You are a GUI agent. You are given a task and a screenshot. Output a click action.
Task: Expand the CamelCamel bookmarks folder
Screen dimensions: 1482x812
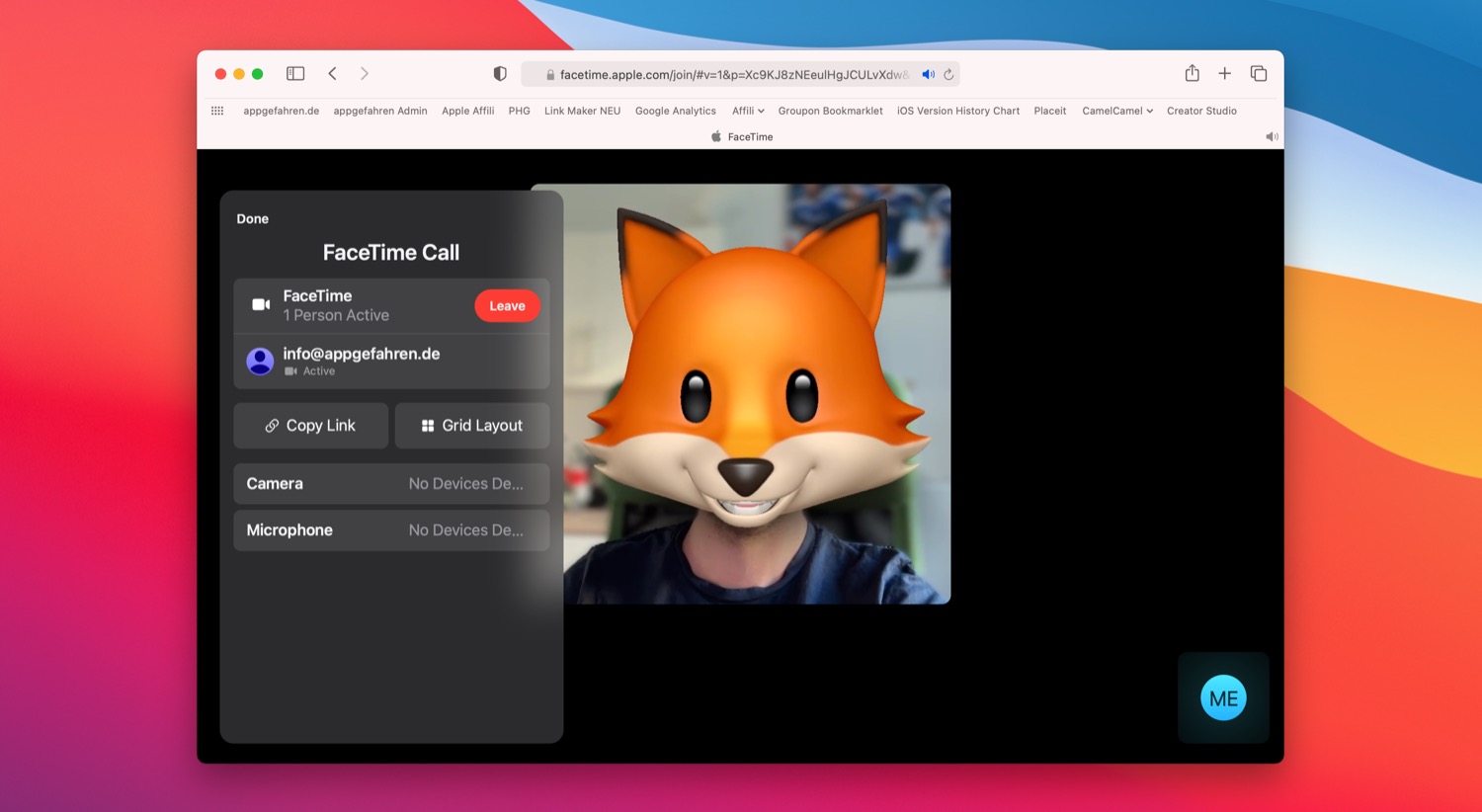(1117, 111)
